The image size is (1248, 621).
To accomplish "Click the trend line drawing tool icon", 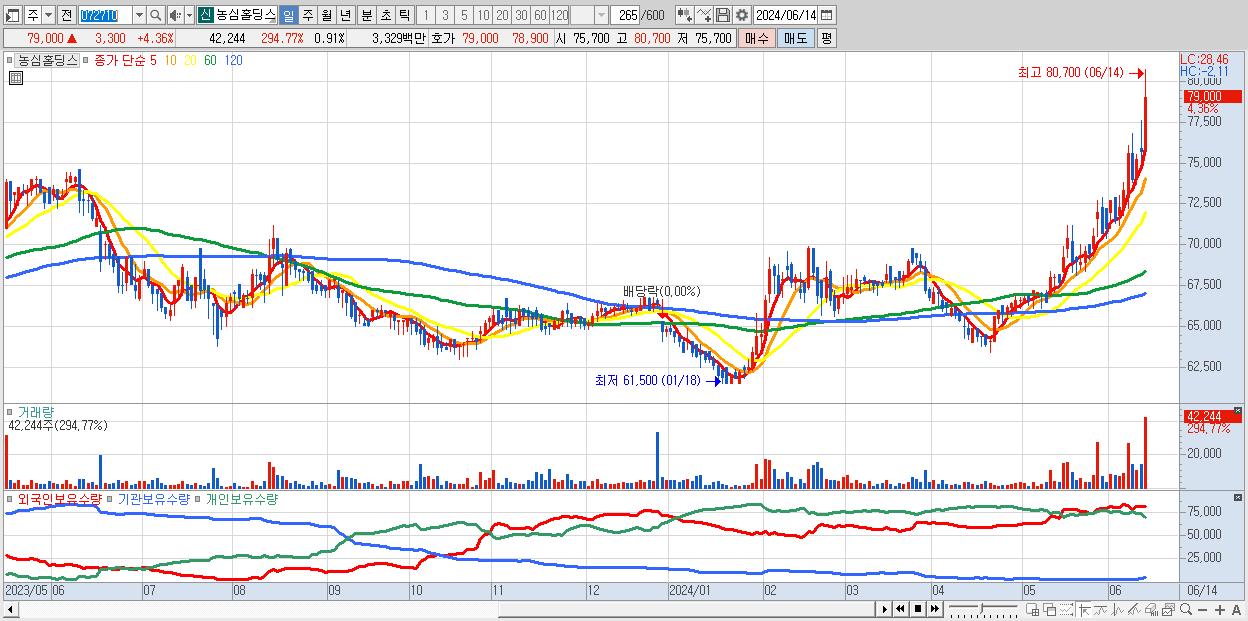I will pos(1101,610).
